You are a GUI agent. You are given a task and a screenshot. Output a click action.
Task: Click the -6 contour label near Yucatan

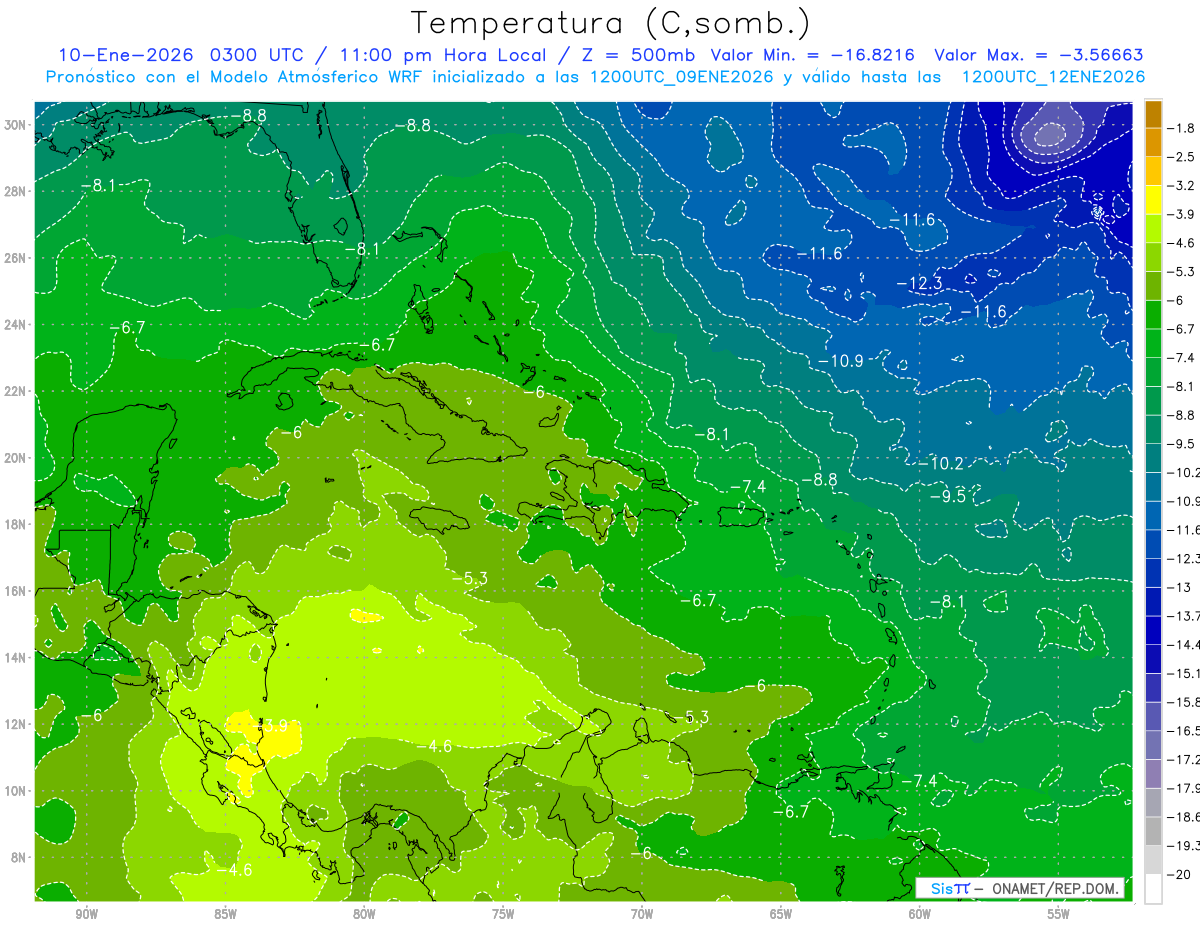[x=291, y=432]
